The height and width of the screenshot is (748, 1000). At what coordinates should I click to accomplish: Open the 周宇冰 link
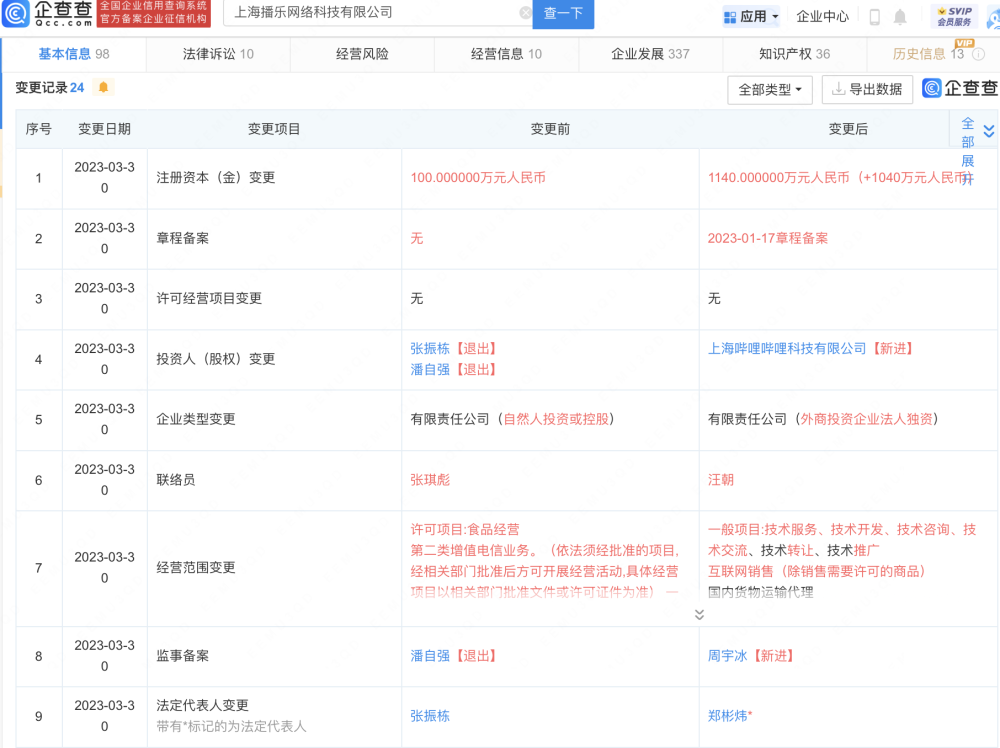(727, 656)
